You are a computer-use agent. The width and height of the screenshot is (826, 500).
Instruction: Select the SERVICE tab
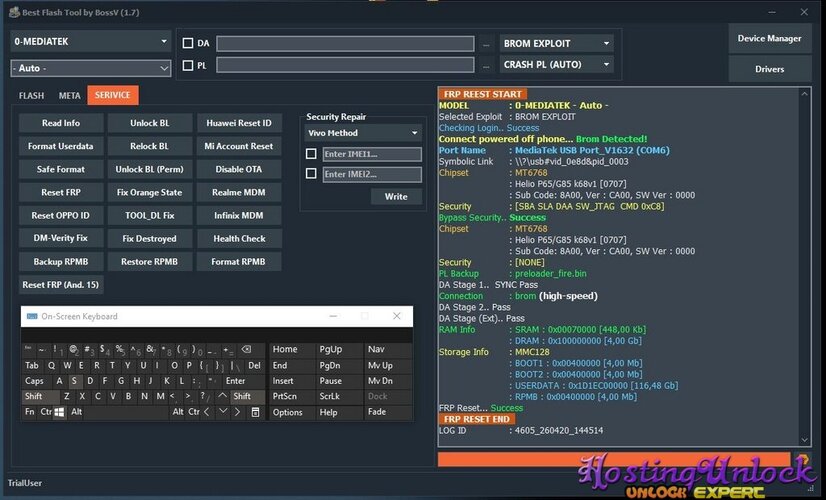click(x=113, y=95)
